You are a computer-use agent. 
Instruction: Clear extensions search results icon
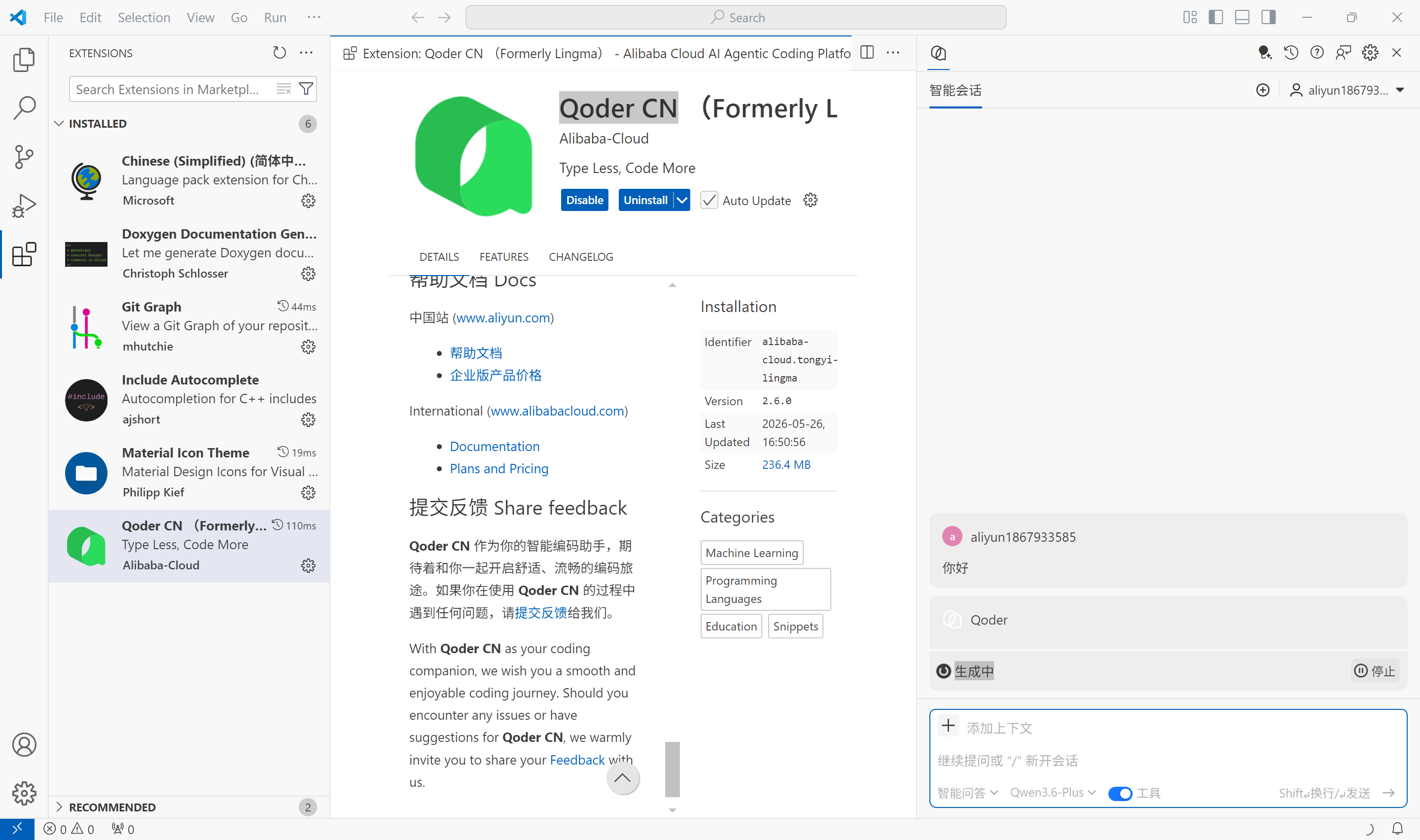pos(284,89)
